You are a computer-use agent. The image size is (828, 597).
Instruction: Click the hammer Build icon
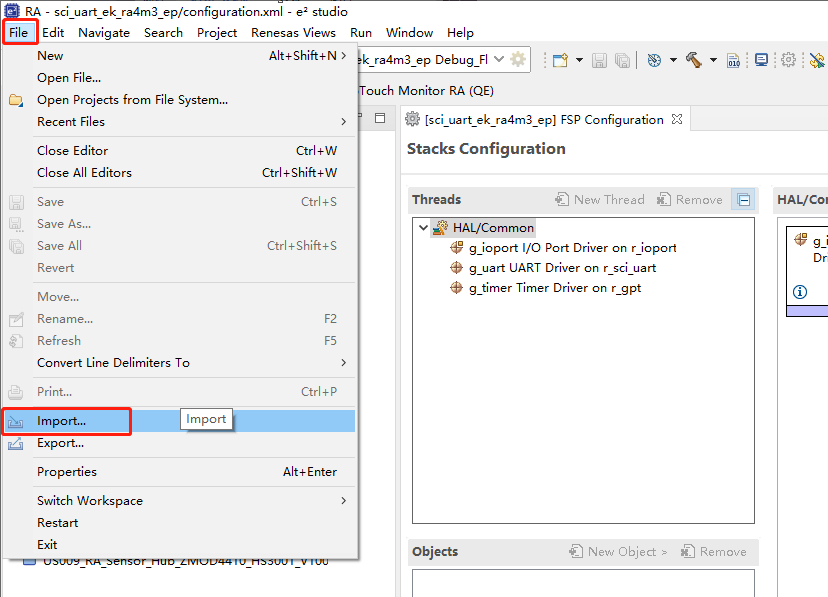click(x=694, y=60)
